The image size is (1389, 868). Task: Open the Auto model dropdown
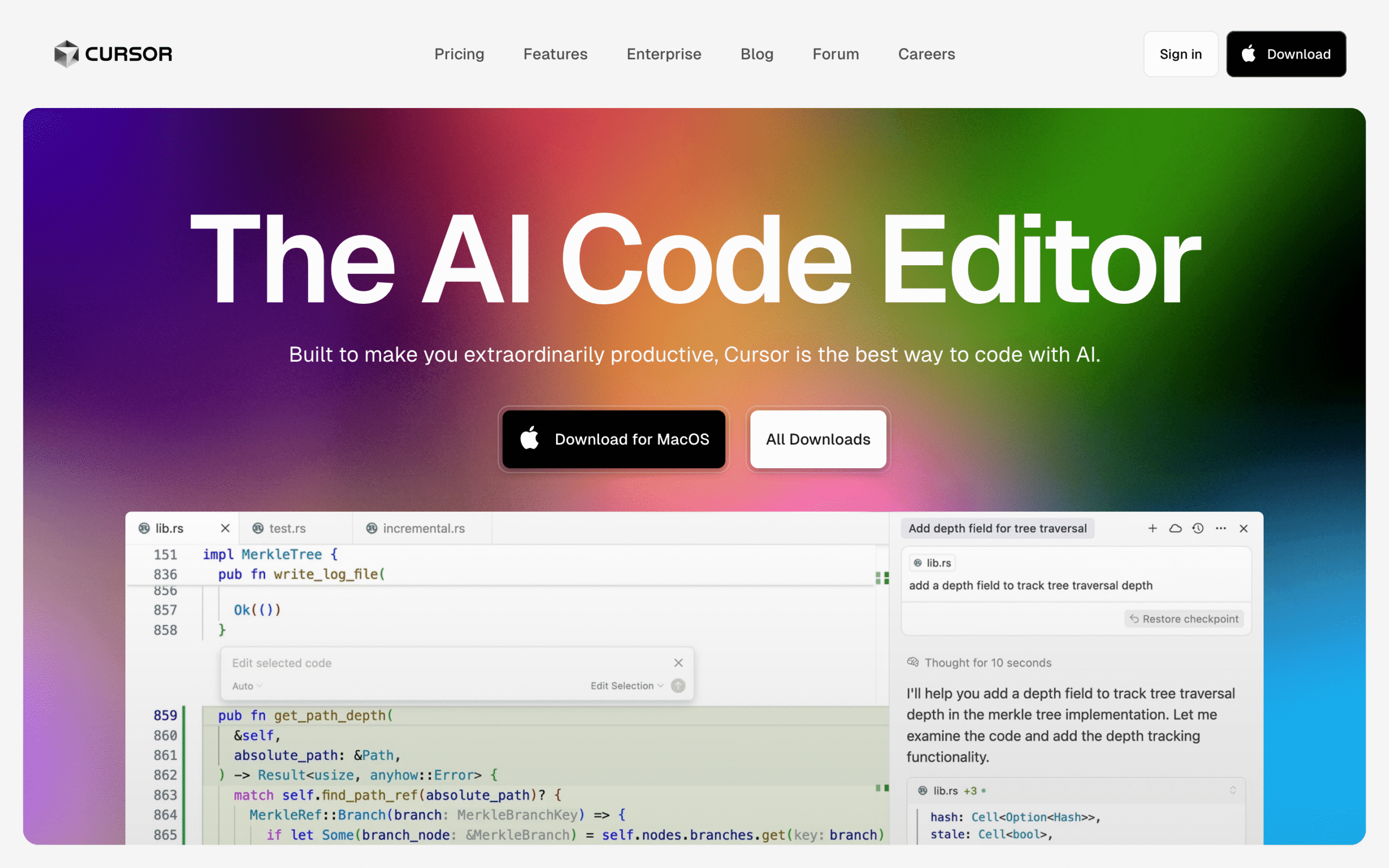pos(247,686)
